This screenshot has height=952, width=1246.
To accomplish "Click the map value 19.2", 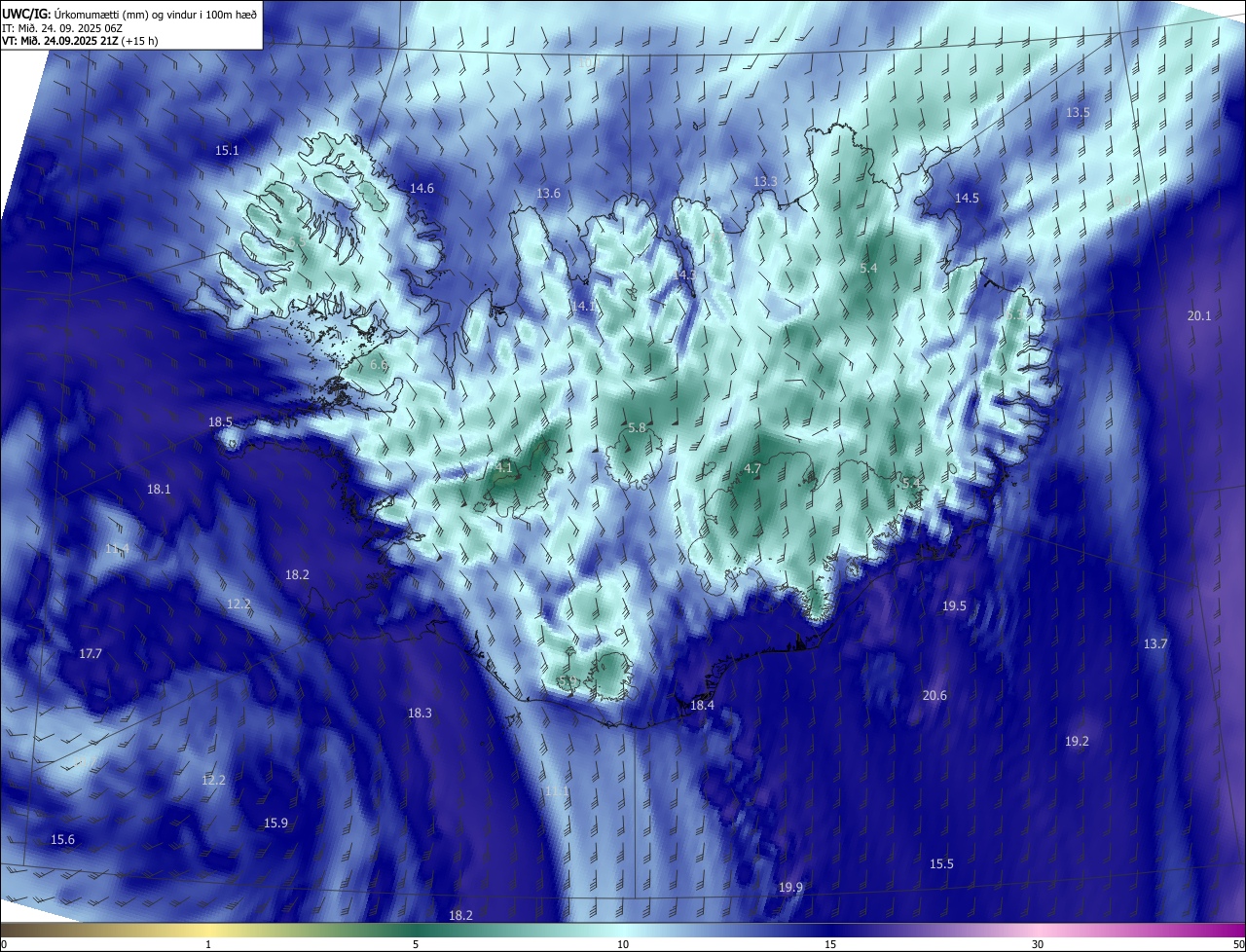I will tap(1077, 741).
